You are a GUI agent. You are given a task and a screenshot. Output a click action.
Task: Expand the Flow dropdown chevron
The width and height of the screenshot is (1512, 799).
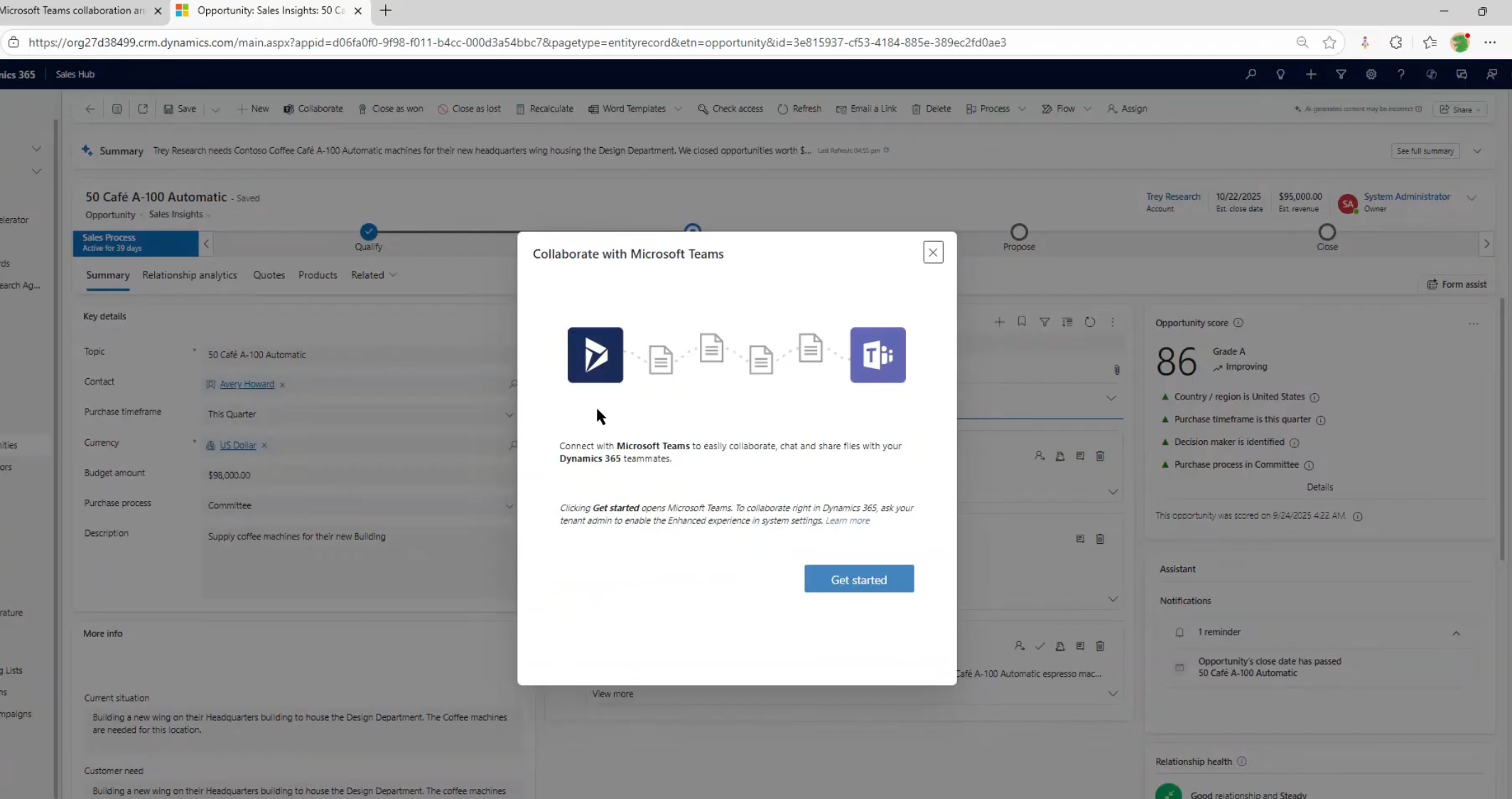pyautogui.click(x=1087, y=109)
